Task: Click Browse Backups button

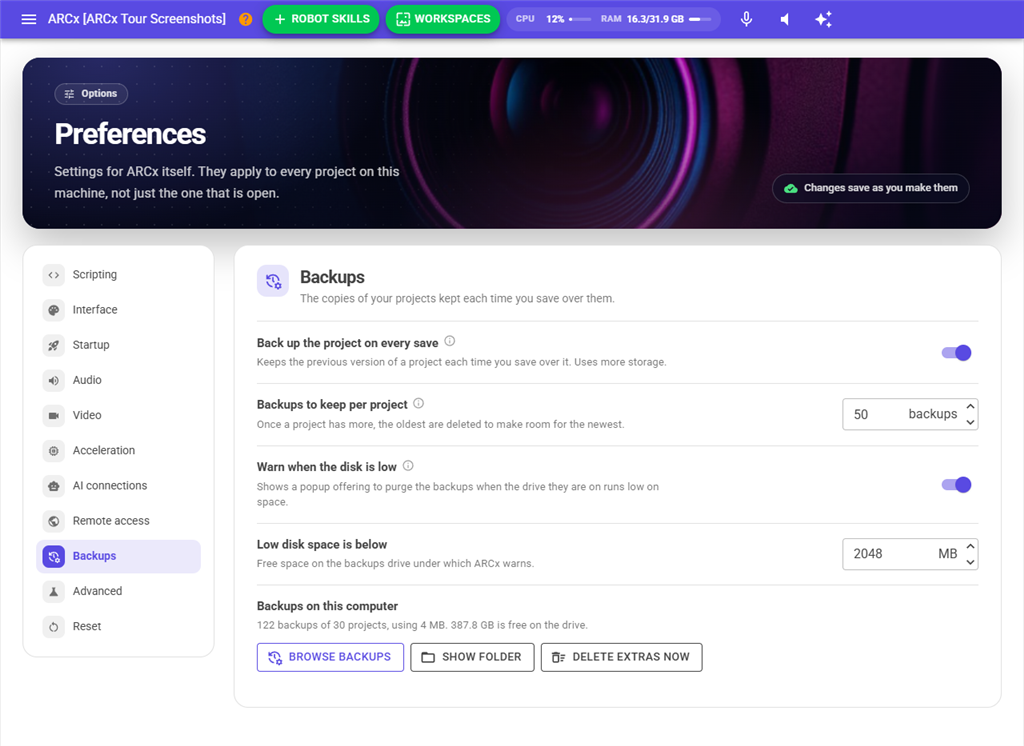Action: tap(330, 657)
